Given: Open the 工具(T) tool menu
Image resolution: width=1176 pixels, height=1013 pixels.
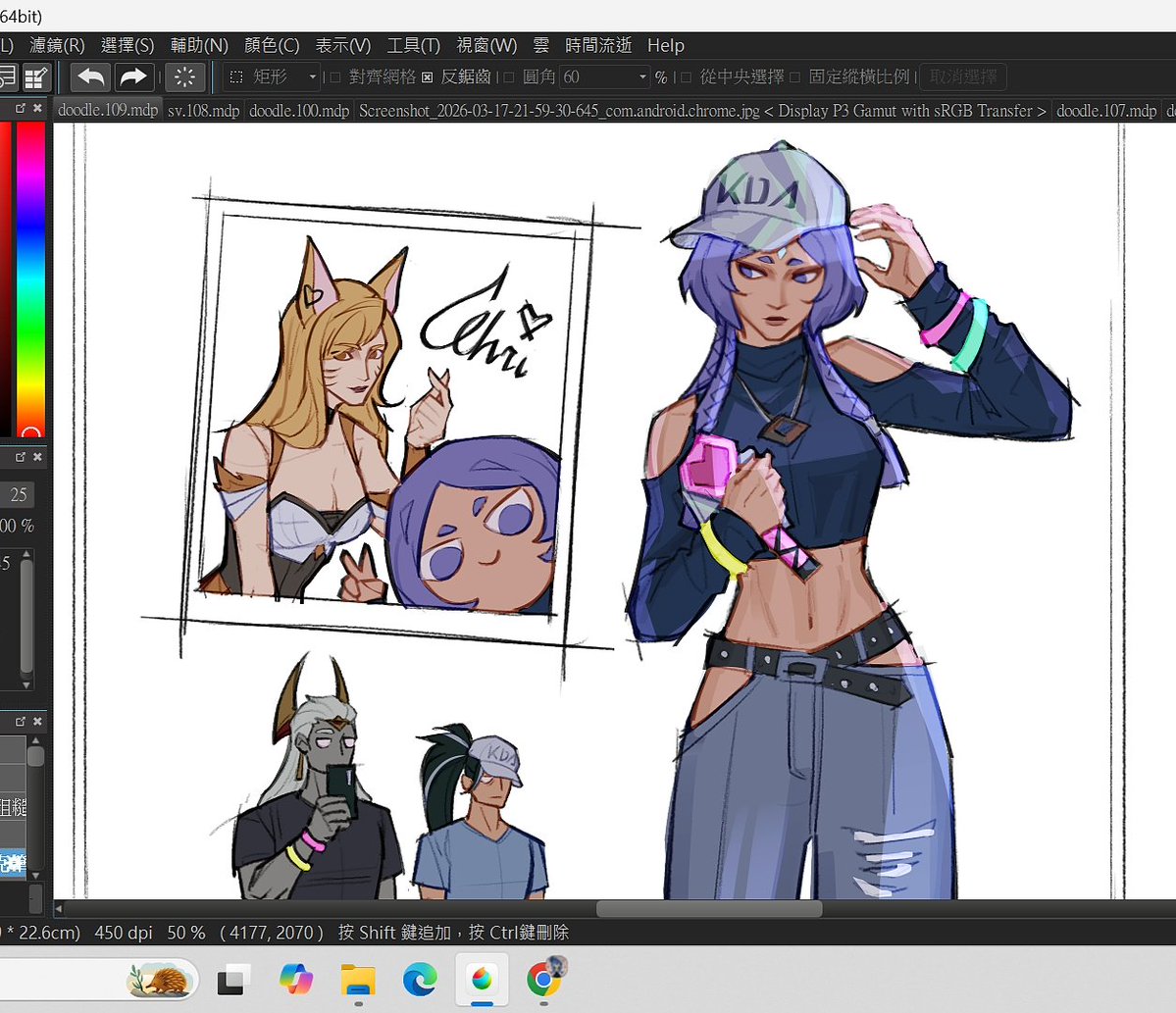Looking at the screenshot, I should click(413, 46).
